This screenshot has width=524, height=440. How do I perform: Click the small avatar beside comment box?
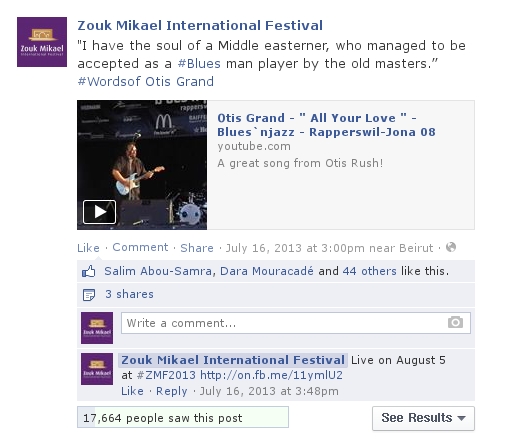point(97,328)
